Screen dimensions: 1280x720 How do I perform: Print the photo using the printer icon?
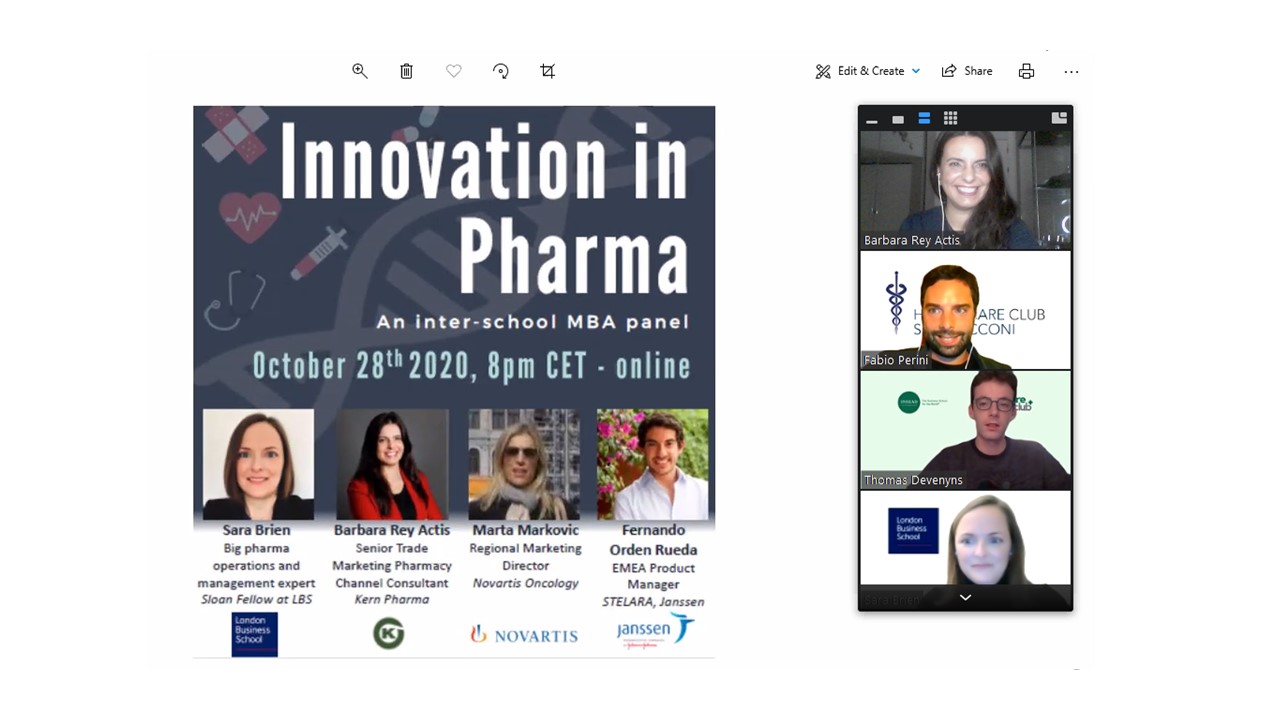1026,71
